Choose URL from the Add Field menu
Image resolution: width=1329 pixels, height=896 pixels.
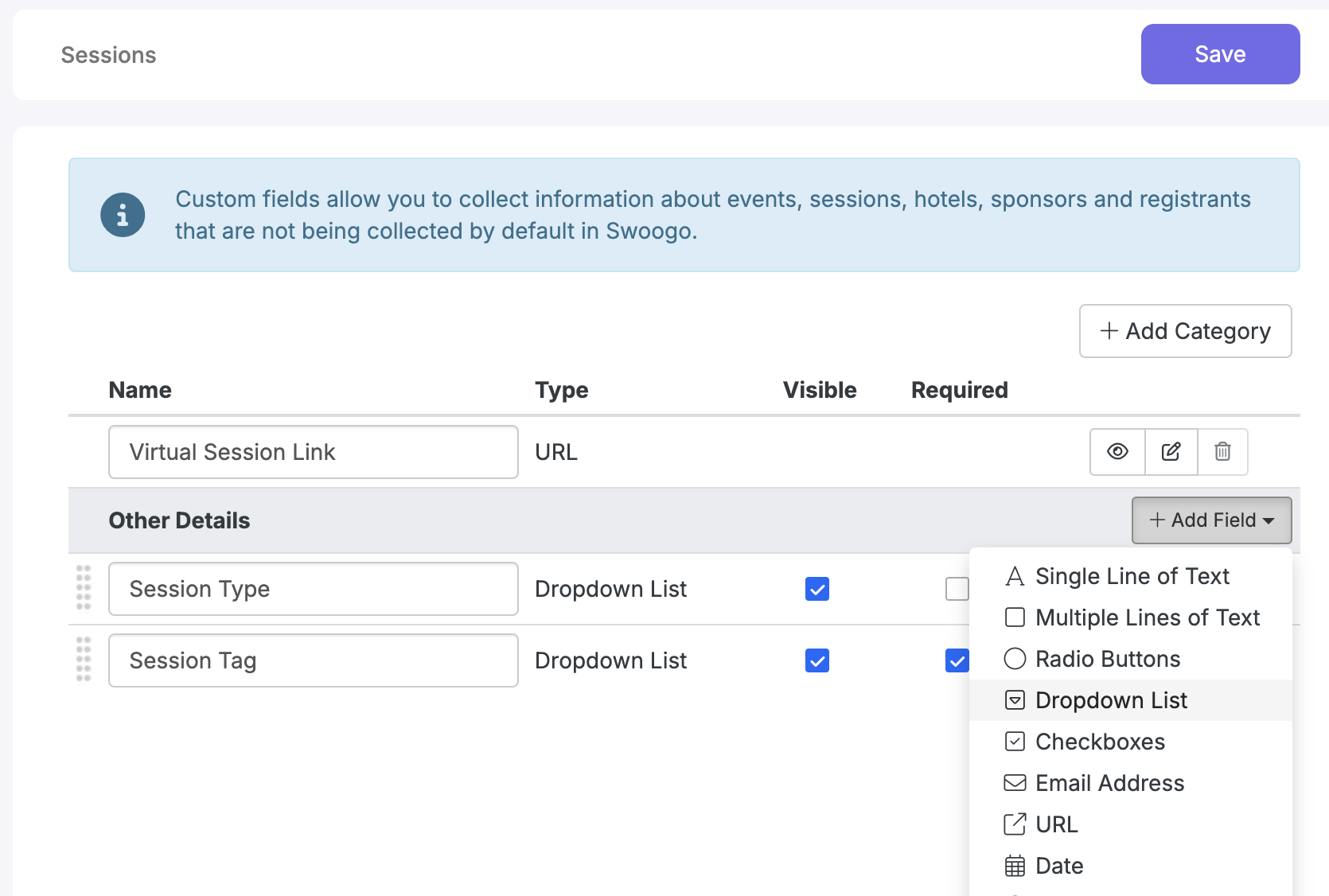click(1056, 824)
